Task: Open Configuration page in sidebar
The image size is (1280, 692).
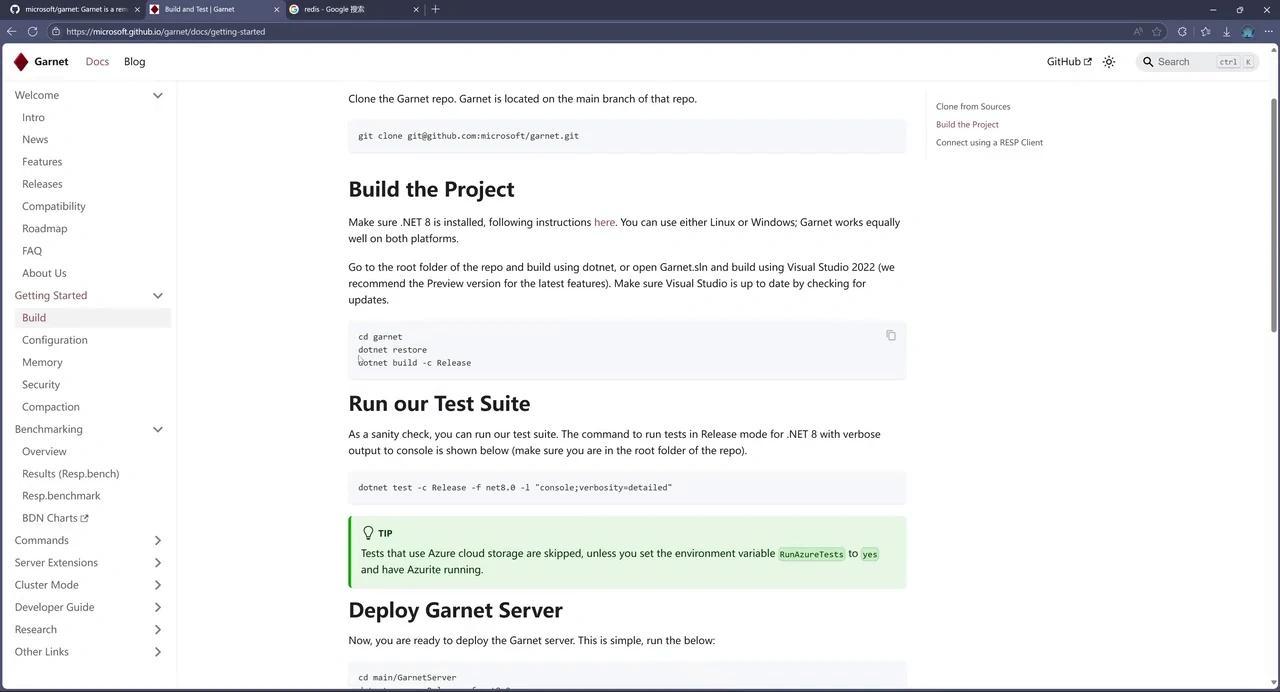Action: (55, 340)
